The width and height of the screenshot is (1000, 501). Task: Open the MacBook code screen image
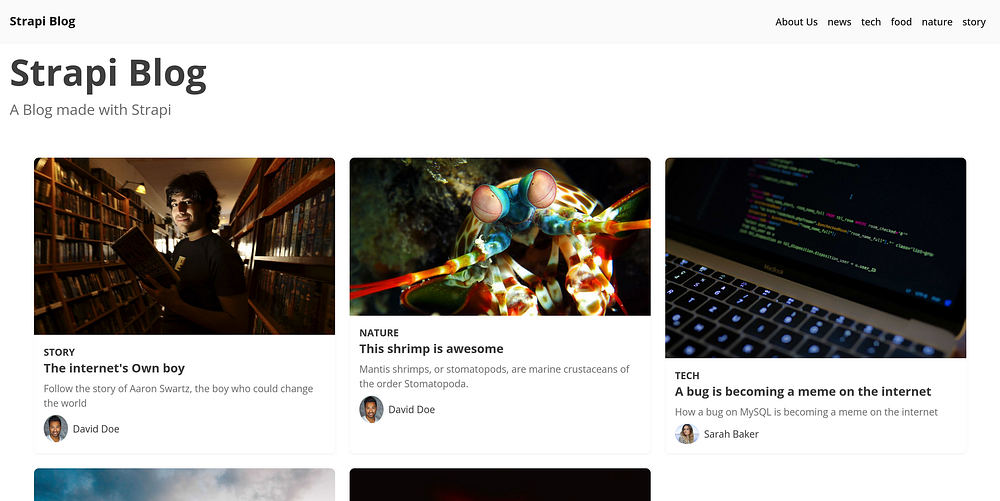pyautogui.click(x=816, y=258)
